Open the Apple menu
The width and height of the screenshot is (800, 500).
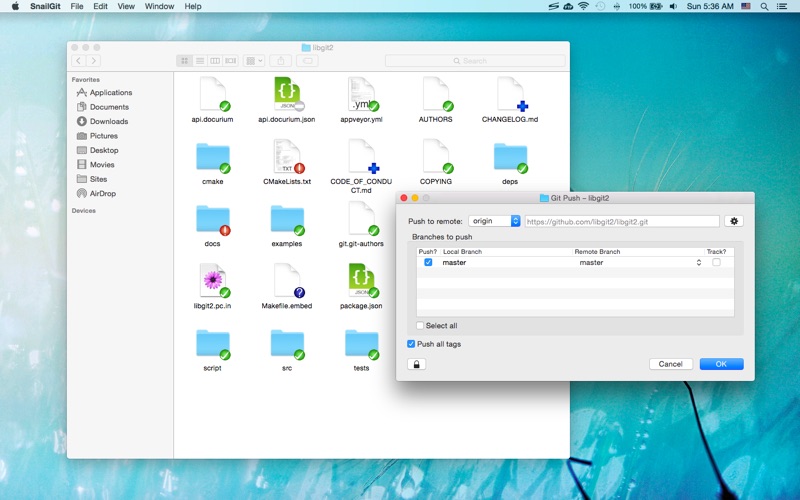[x=15, y=6]
